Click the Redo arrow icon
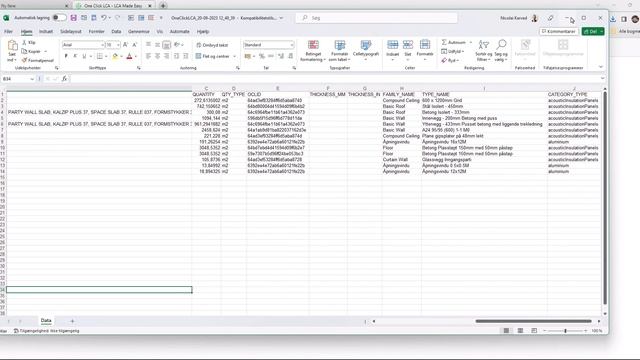Viewport: 640px width, 360px height. (118, 18)
